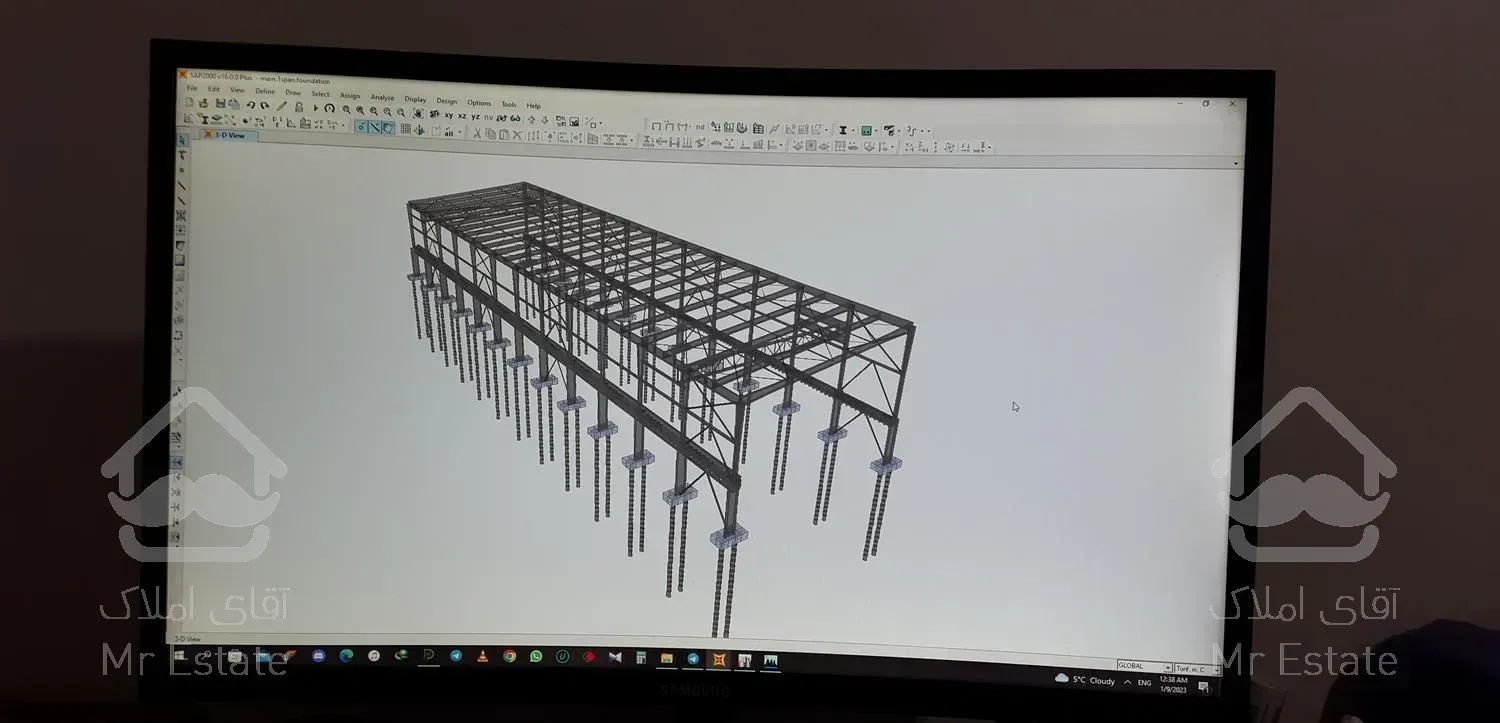Set the view to XY plane

(x=449, y=116)
